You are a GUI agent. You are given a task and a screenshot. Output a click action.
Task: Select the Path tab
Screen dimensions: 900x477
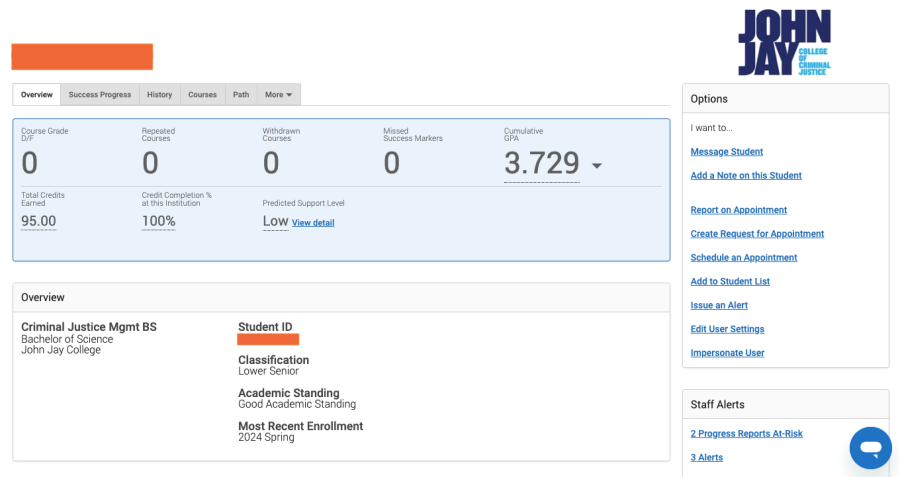click(x=241, y=95)
